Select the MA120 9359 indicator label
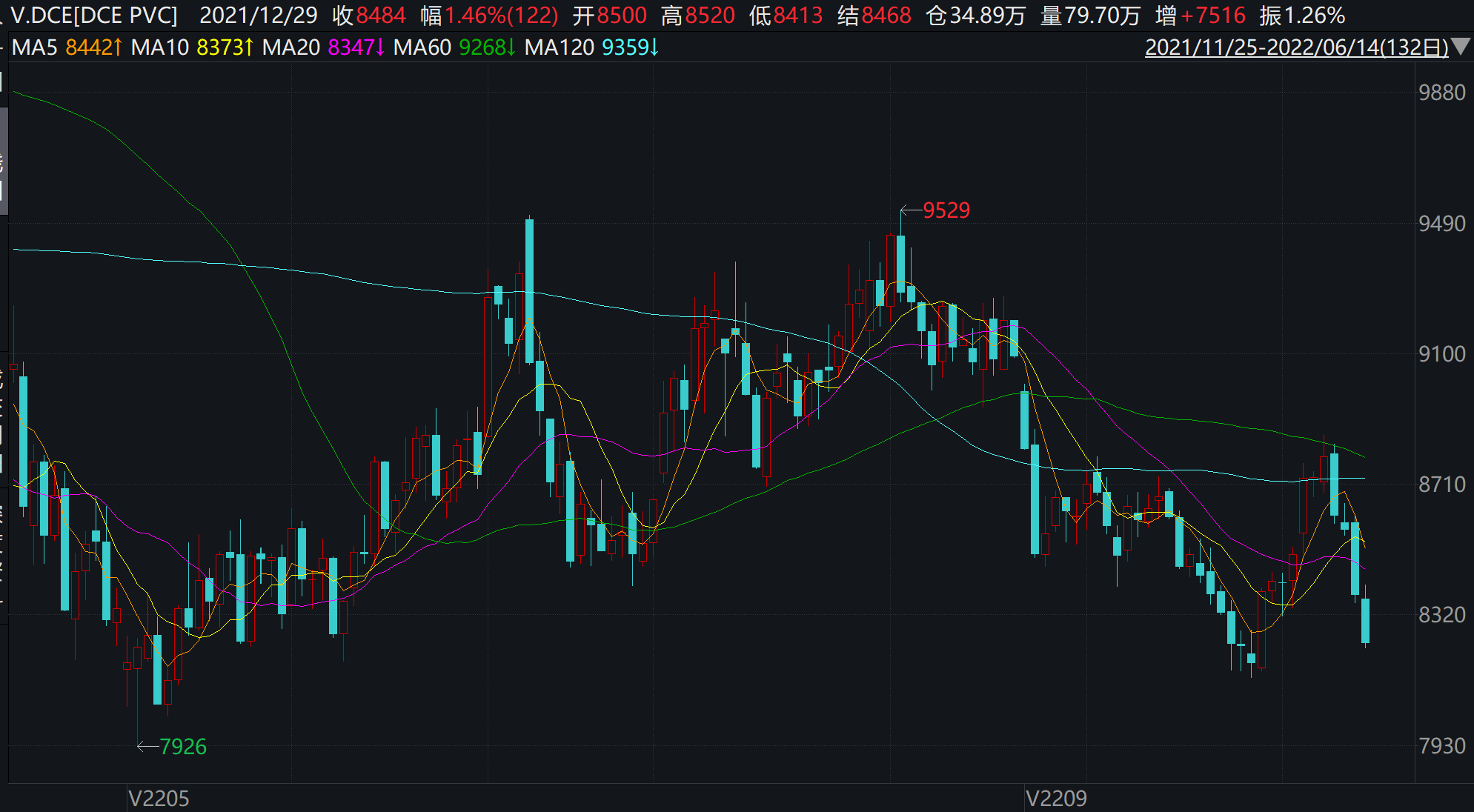1474x812 pixels. point(592,47)
